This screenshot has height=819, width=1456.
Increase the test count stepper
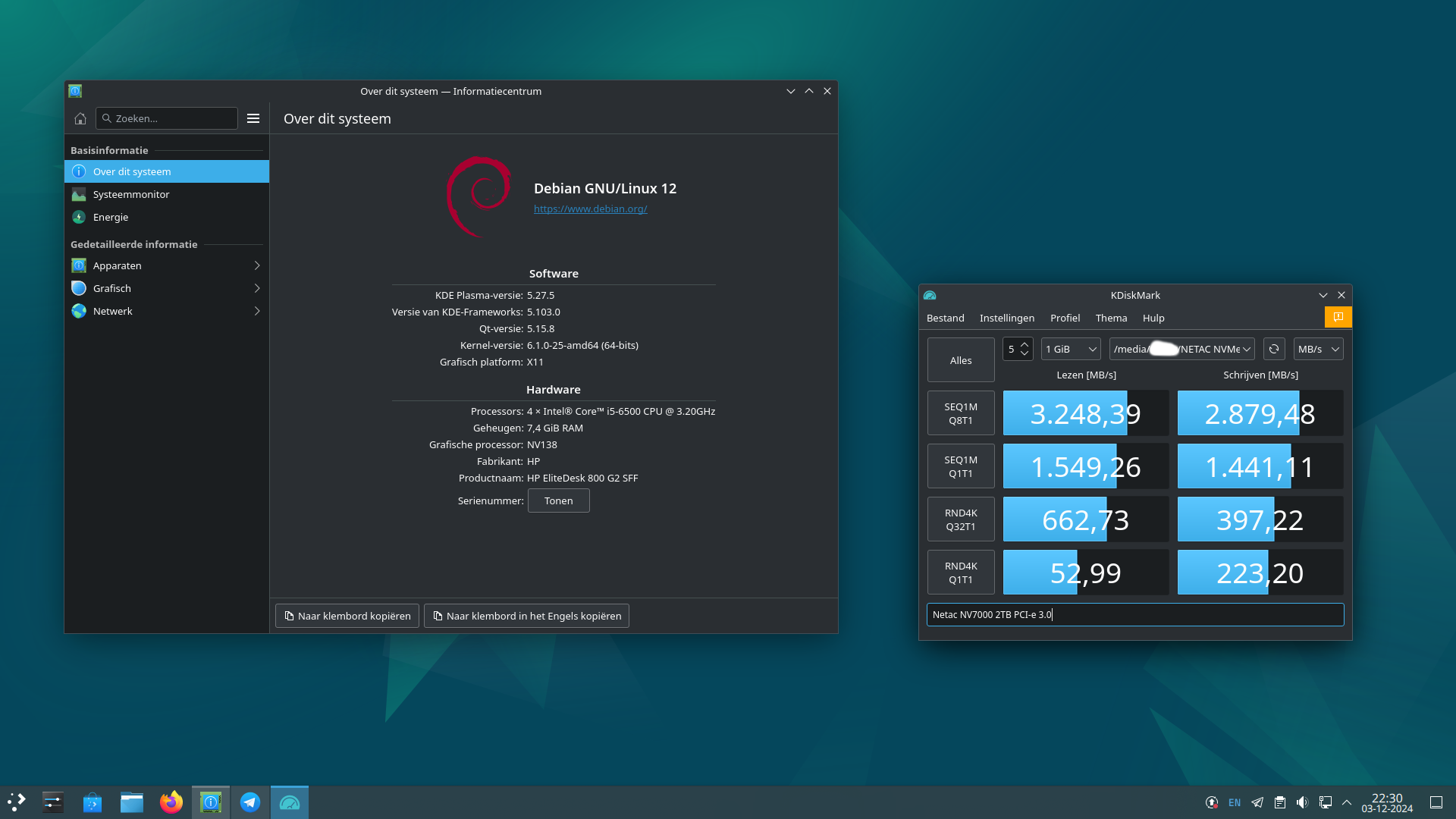point(1025,344)
